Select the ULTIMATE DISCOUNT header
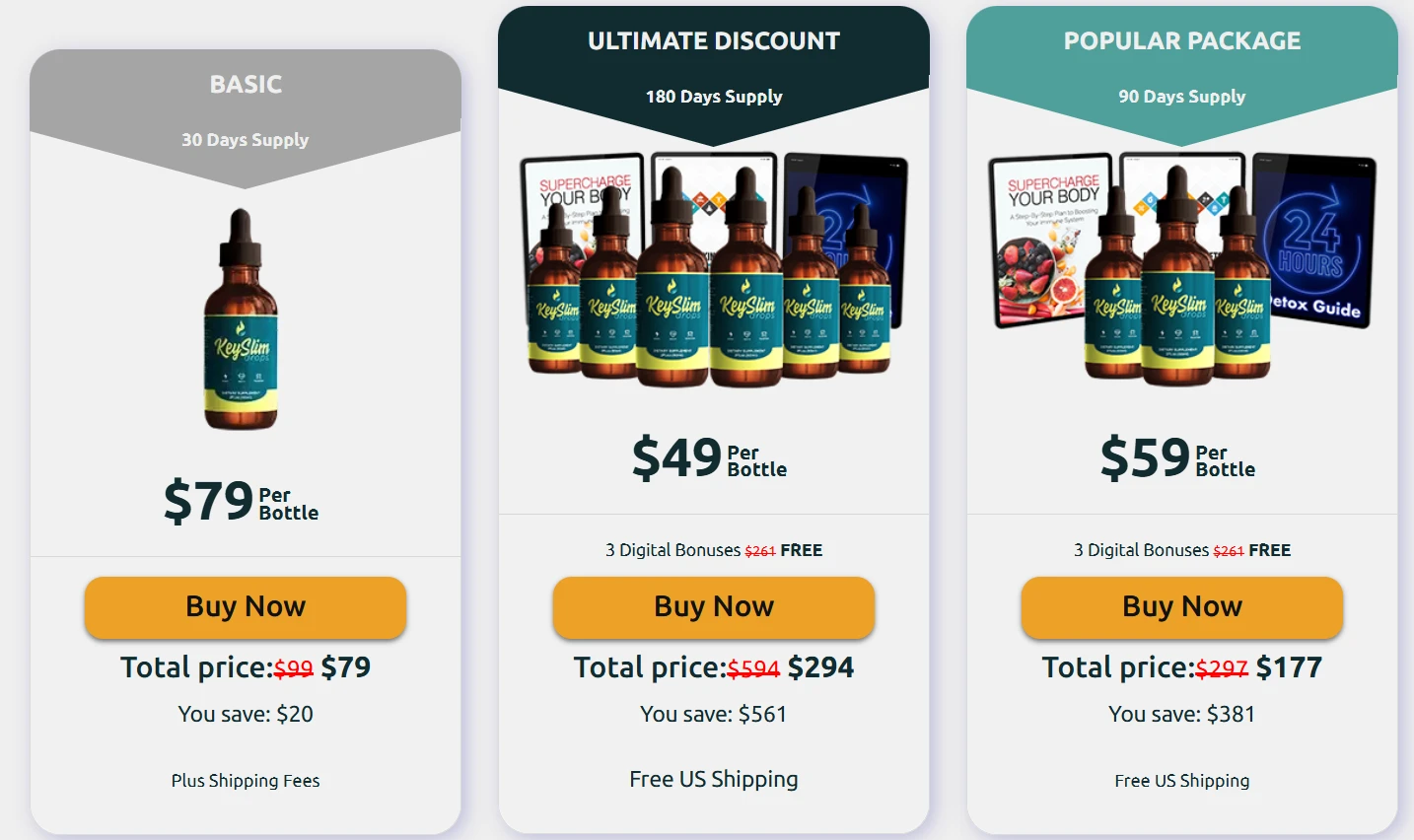 pyautogui.click(x=714, y=41)
